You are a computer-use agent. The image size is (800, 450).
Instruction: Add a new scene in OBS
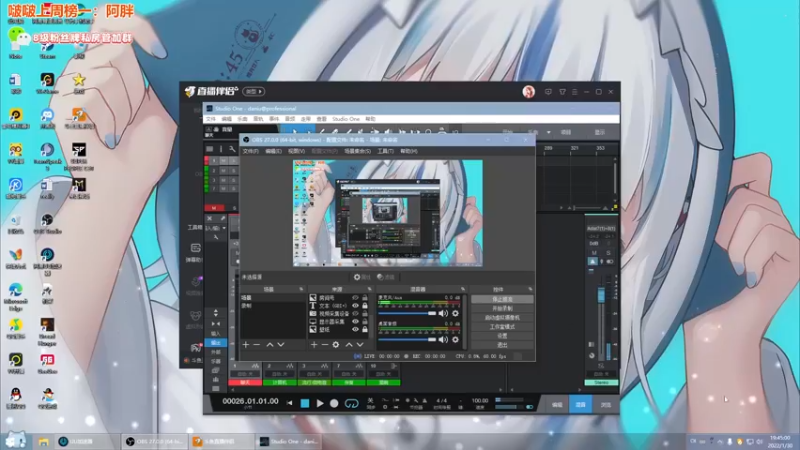[245, 345]
